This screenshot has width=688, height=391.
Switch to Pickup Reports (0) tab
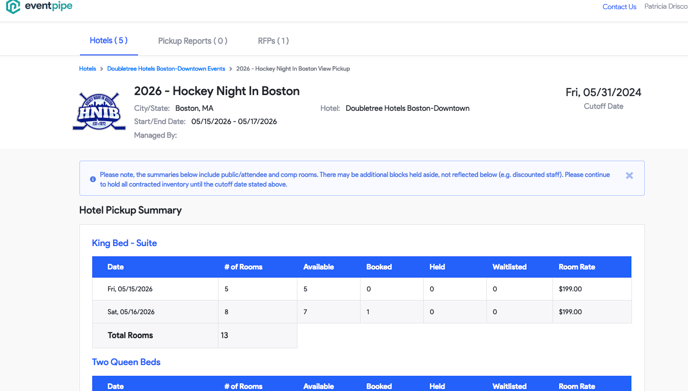(193, 41)
